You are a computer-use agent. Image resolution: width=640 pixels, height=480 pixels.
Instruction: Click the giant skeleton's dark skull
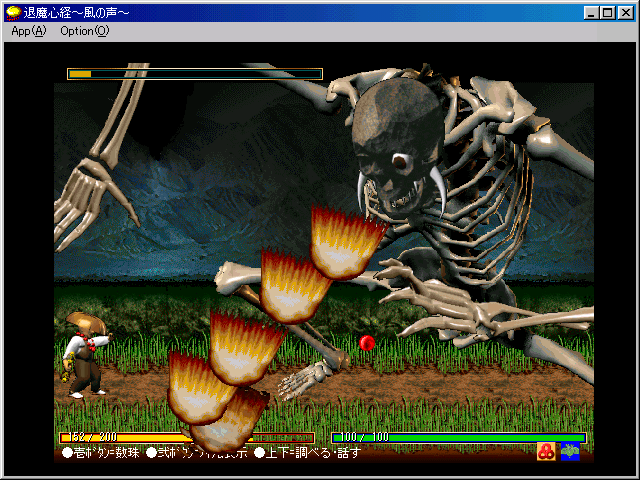coord(397,146)
